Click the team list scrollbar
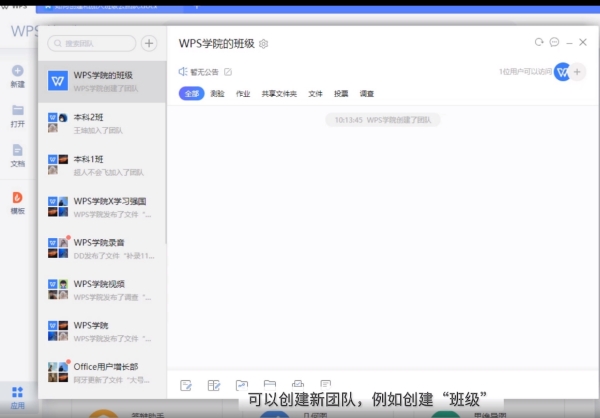The width and height of the screenshot is (600, 418). click(165, 153)
